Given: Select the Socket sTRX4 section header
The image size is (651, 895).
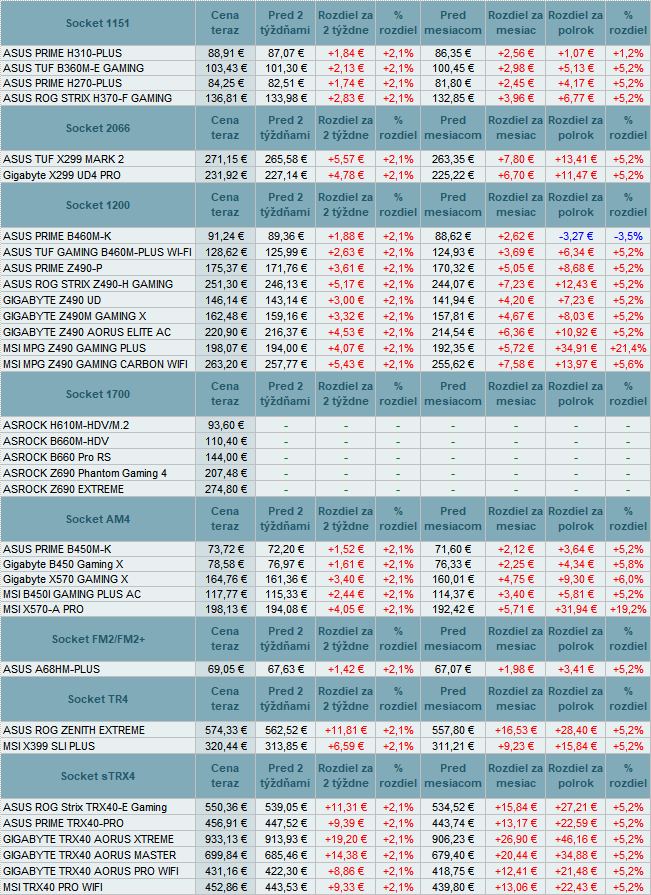Looking at the screenshot, I should (98, 776).
